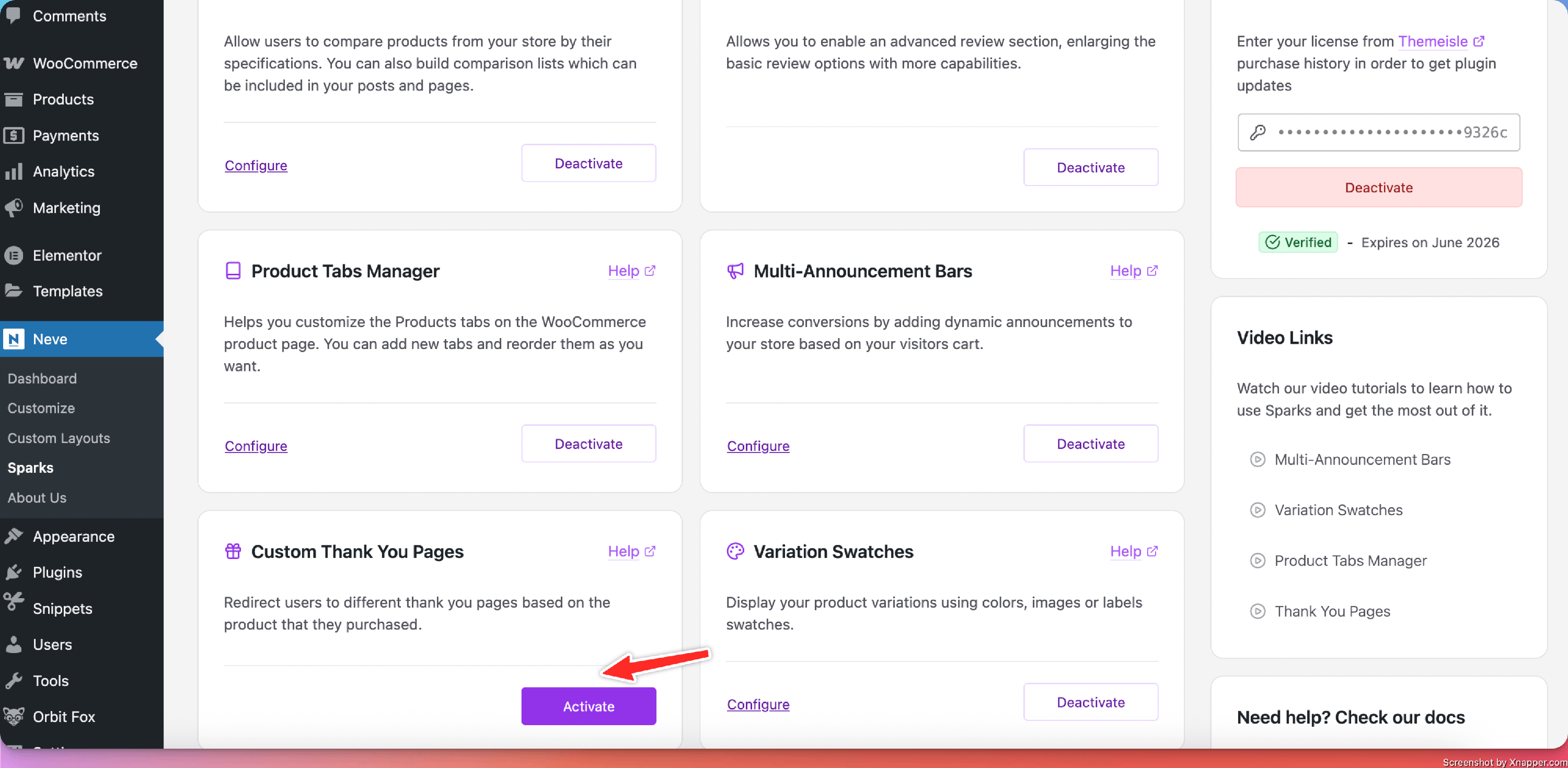The width and height of the screenshot is (1568, 768).
Task: Click the Analytics bar chart icon
Action: (14, 171)
